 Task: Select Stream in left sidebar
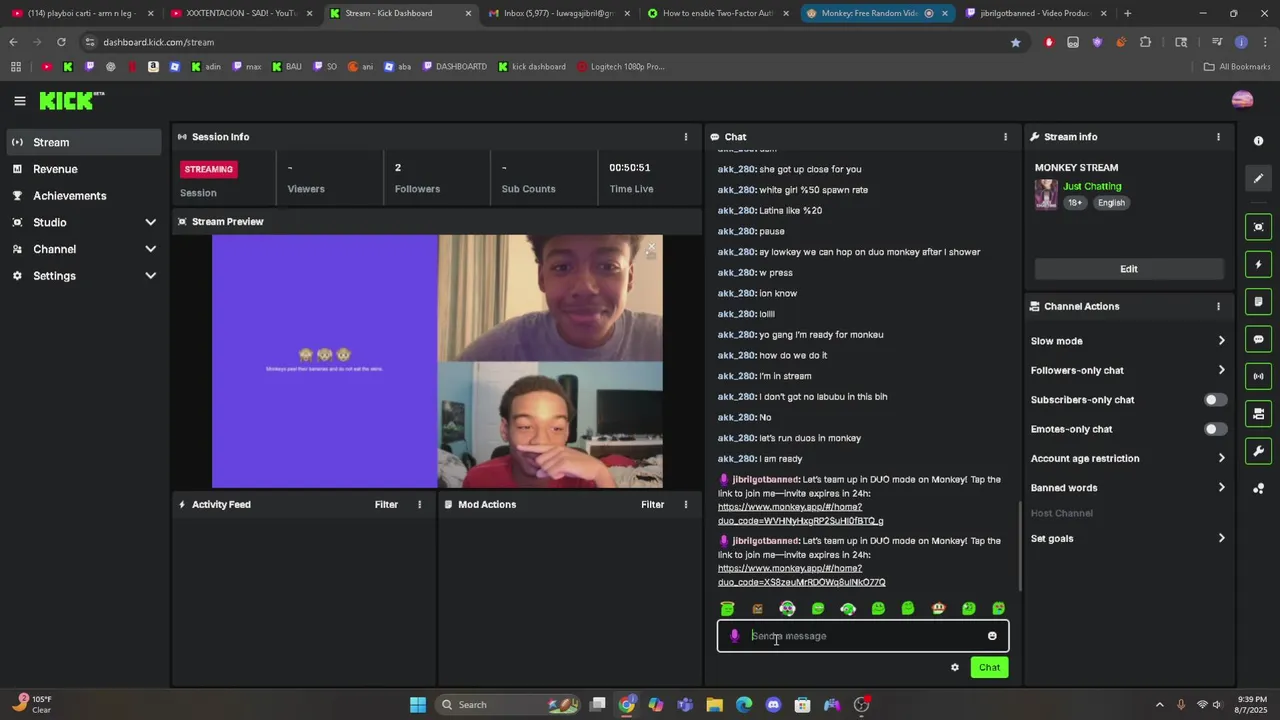(x=83, y=142)
